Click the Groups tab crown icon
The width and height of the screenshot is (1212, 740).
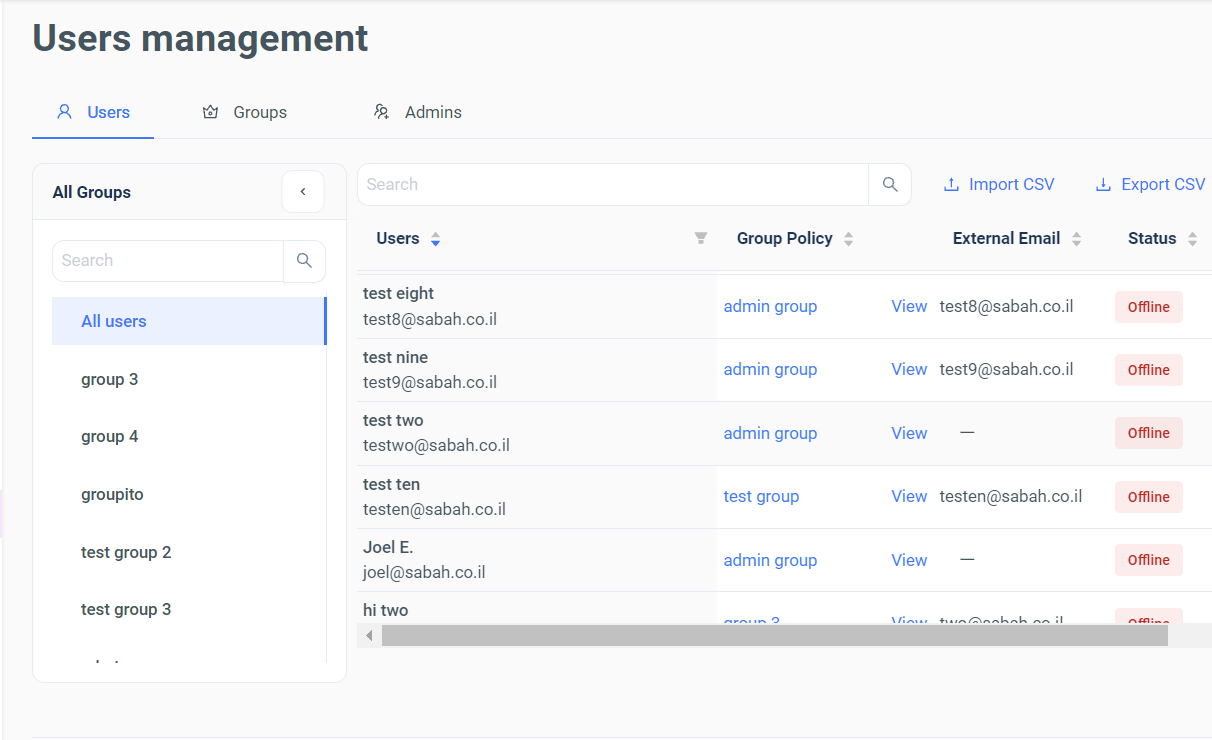210,112
